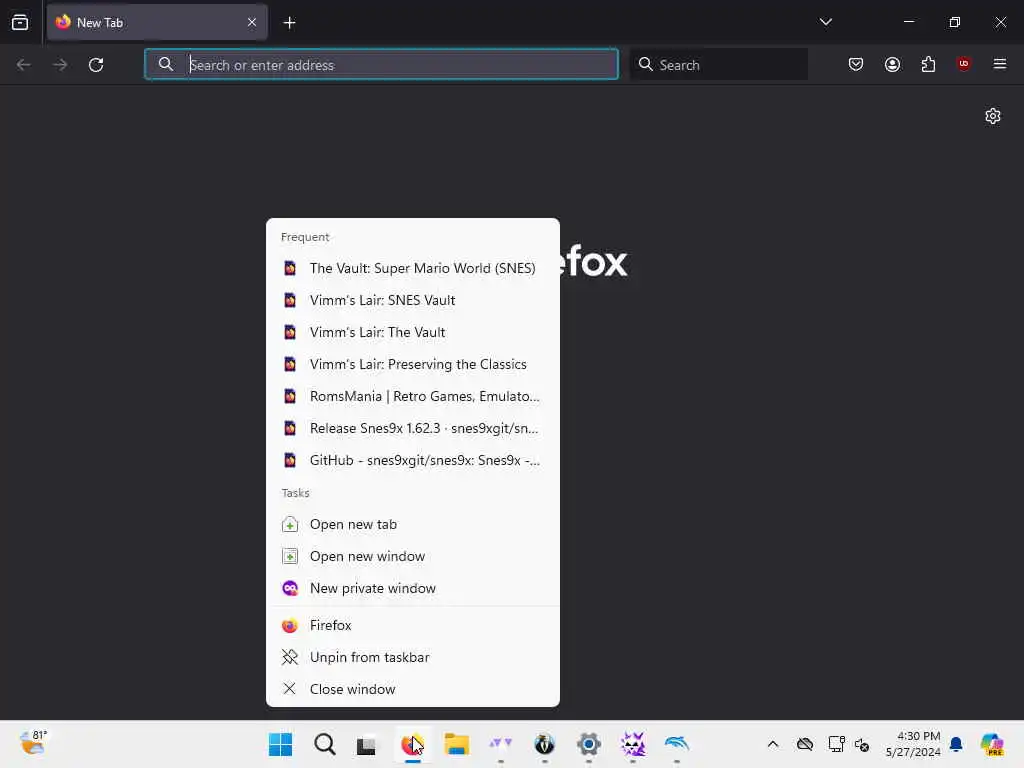This screenshot has width=1024, height=768.
Task: Open new tab personalize gear icon
Action: [993, 116]
